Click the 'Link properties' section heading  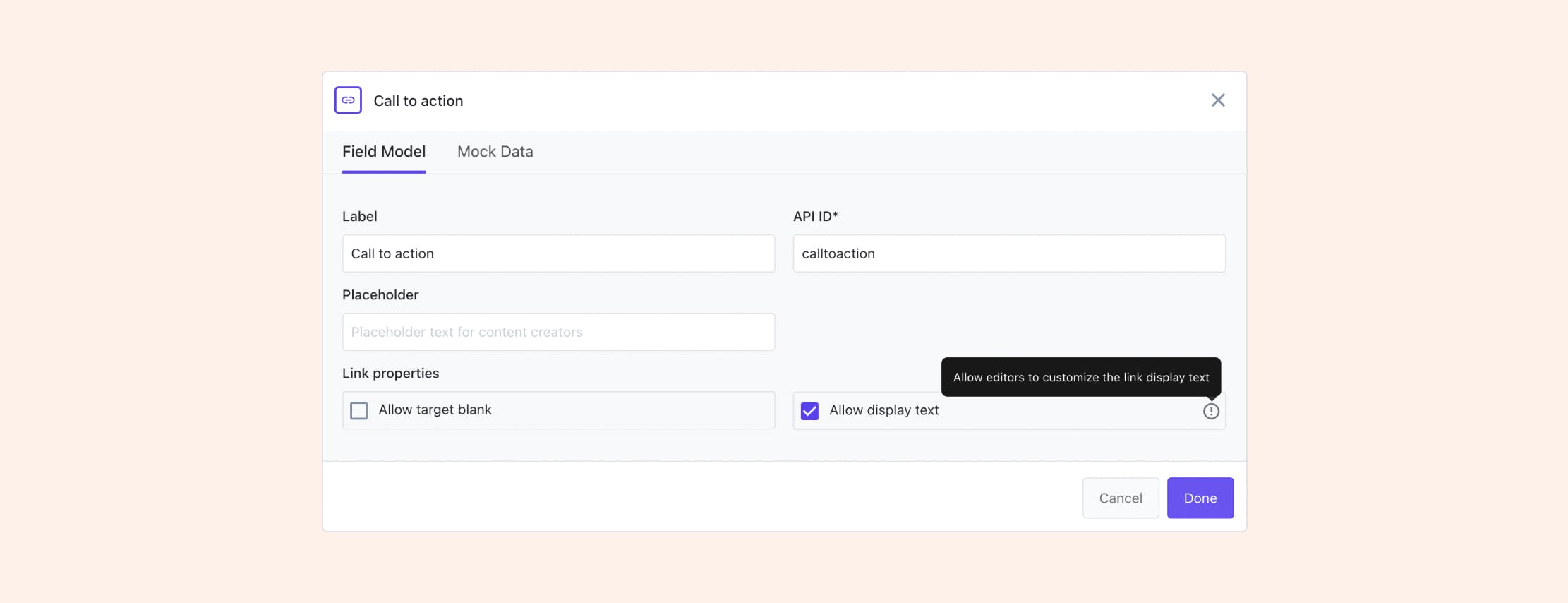click(390, 373)
